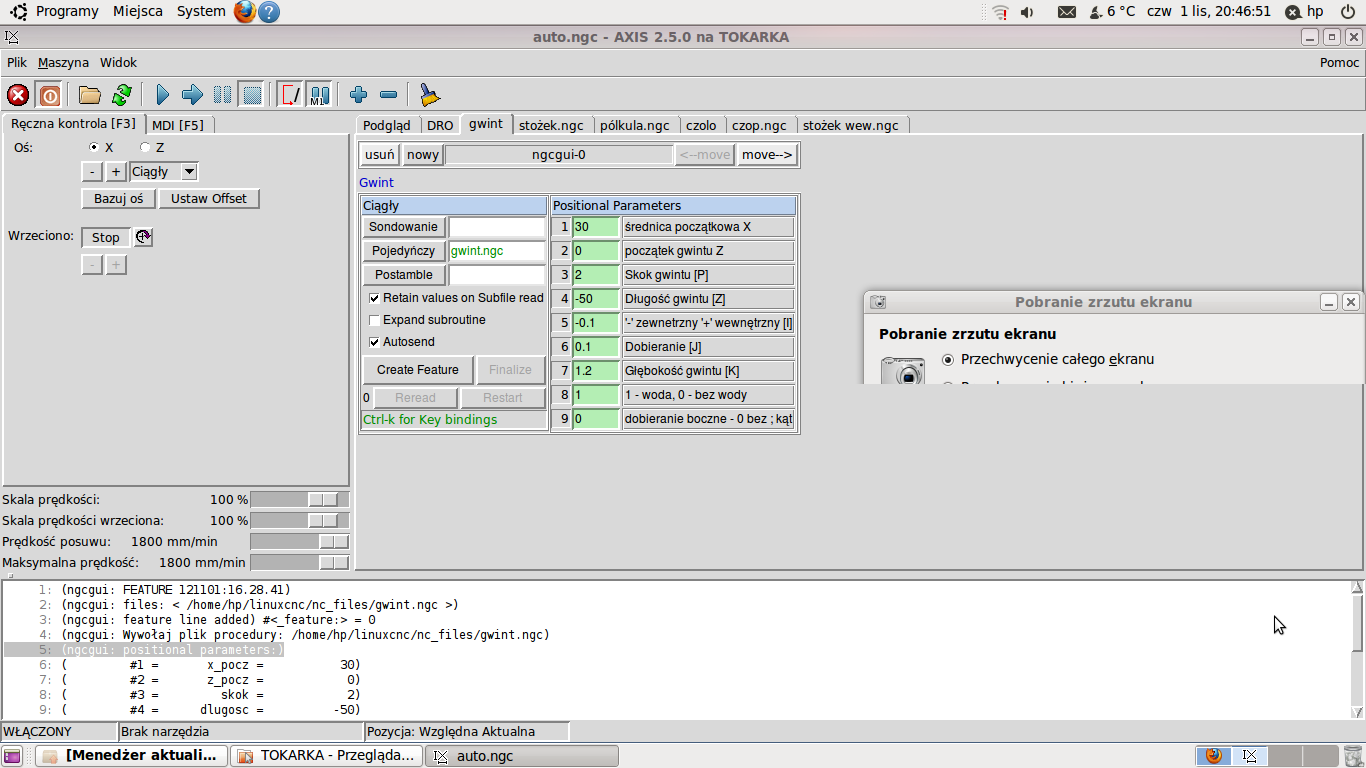Viewport: 1366px width, 768px height.
Task: Zoom out with the minus icon
Action: tap(389, 95)
